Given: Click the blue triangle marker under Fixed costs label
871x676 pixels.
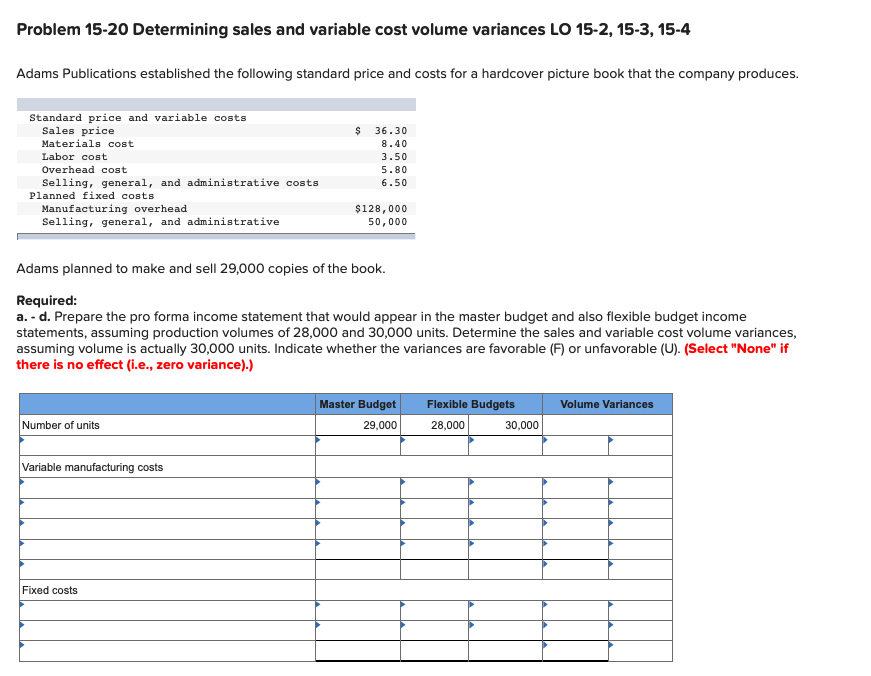Looking at the screenshot, I should pos(20,602).
